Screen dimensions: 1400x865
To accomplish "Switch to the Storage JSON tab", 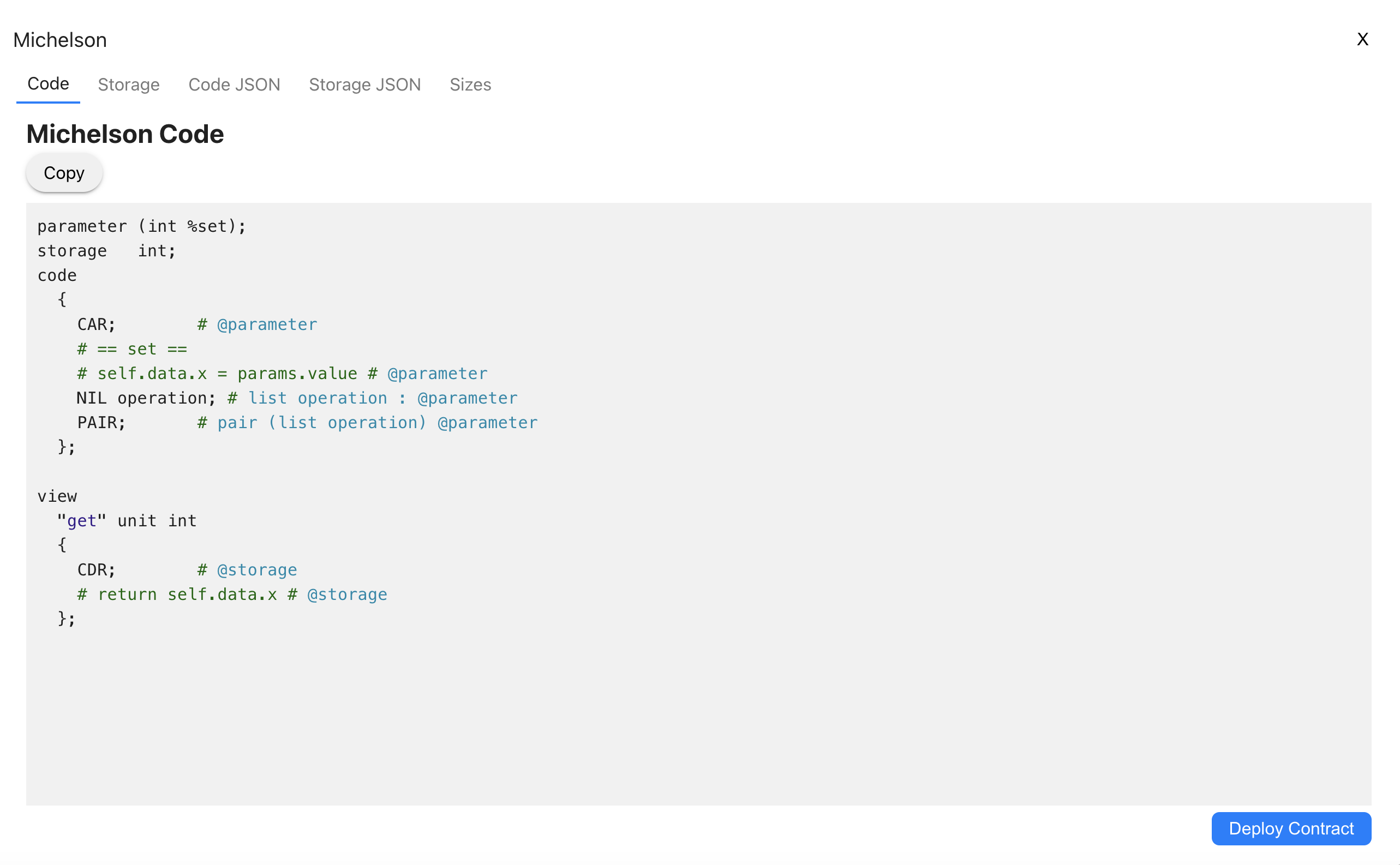I will [x=365, y=84].
